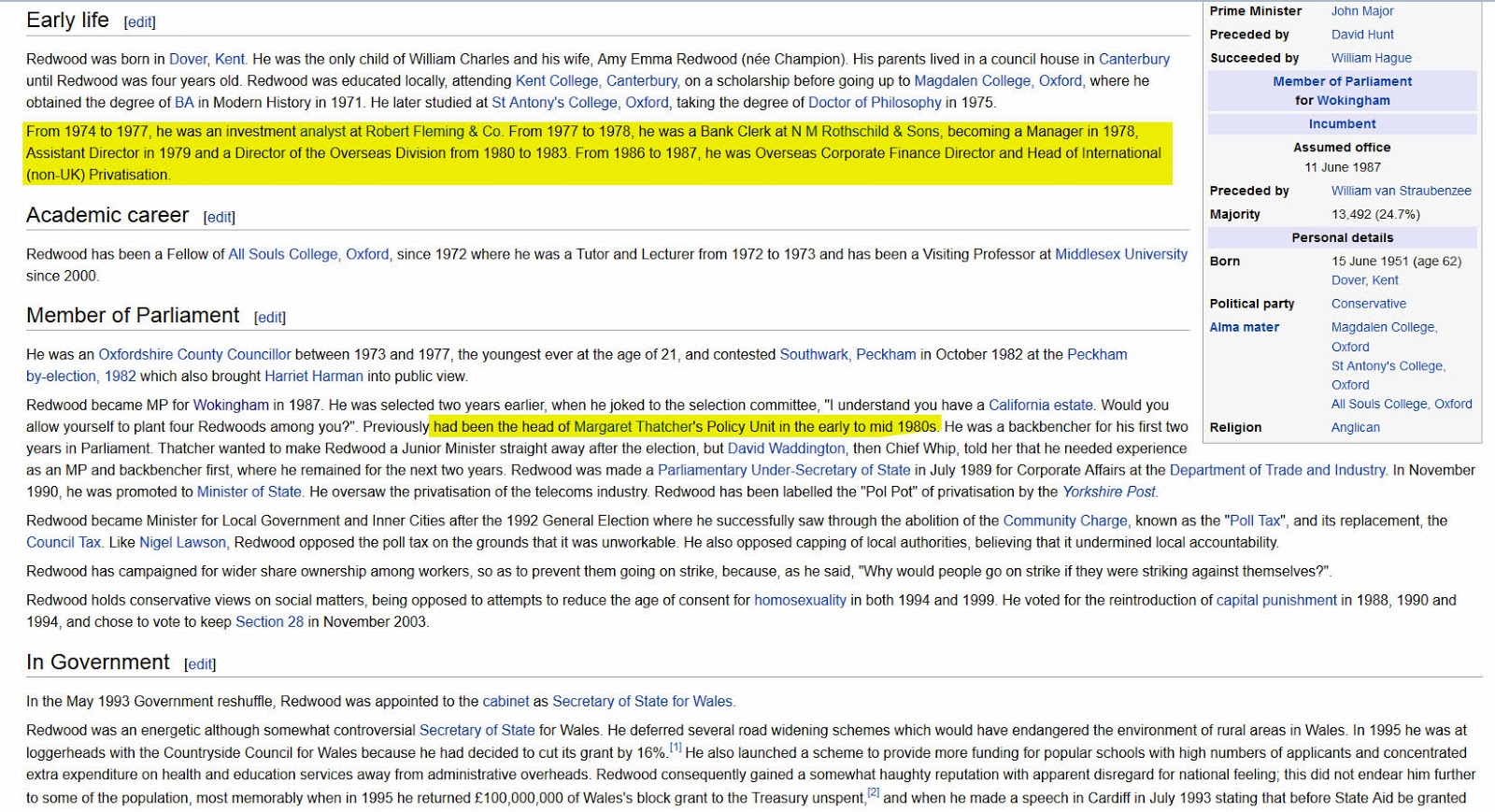This screenshot has height=812, width=1495.
Task: Open the Kent link after Dover
Action: click(x=230, y=59)
